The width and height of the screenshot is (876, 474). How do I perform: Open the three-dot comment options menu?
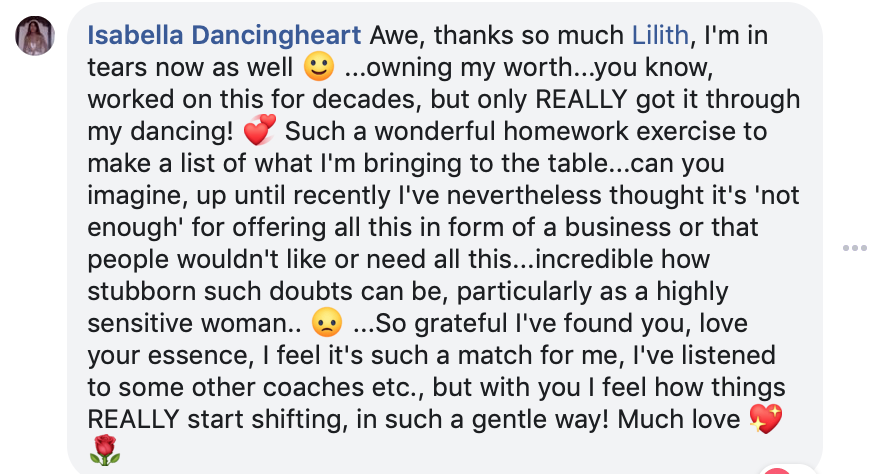coord(854,247)
